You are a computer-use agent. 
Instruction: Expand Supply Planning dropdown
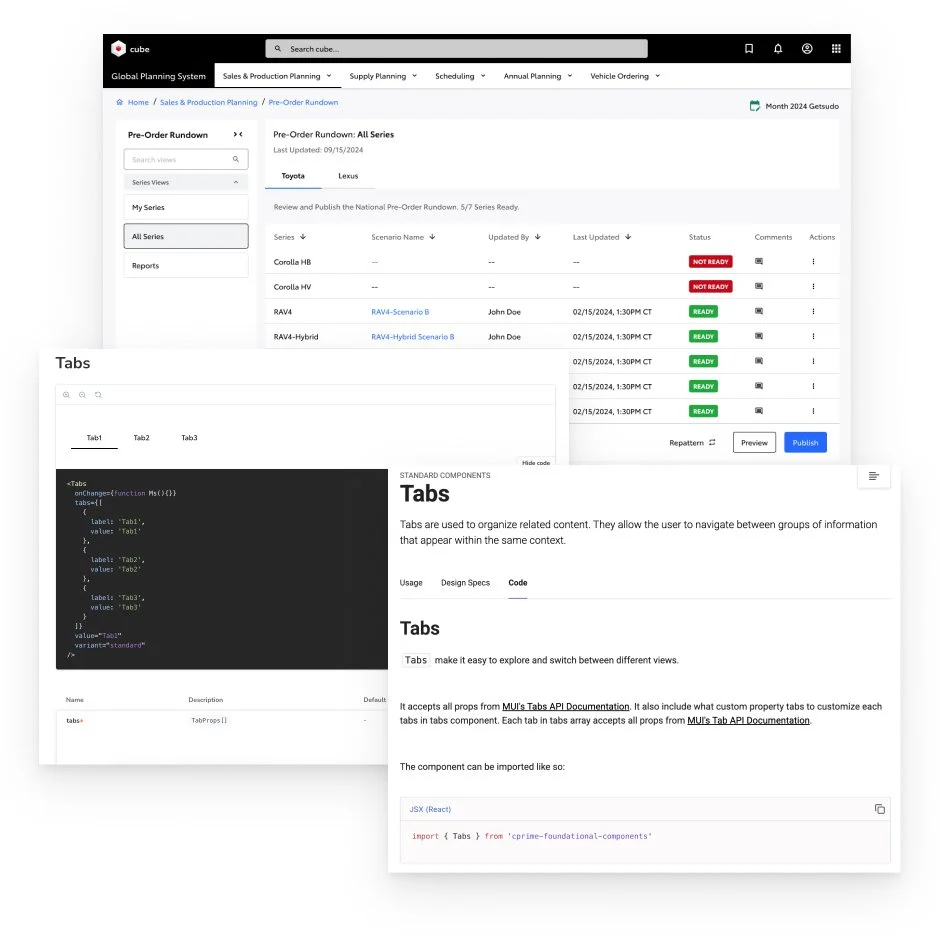[383, 76]
